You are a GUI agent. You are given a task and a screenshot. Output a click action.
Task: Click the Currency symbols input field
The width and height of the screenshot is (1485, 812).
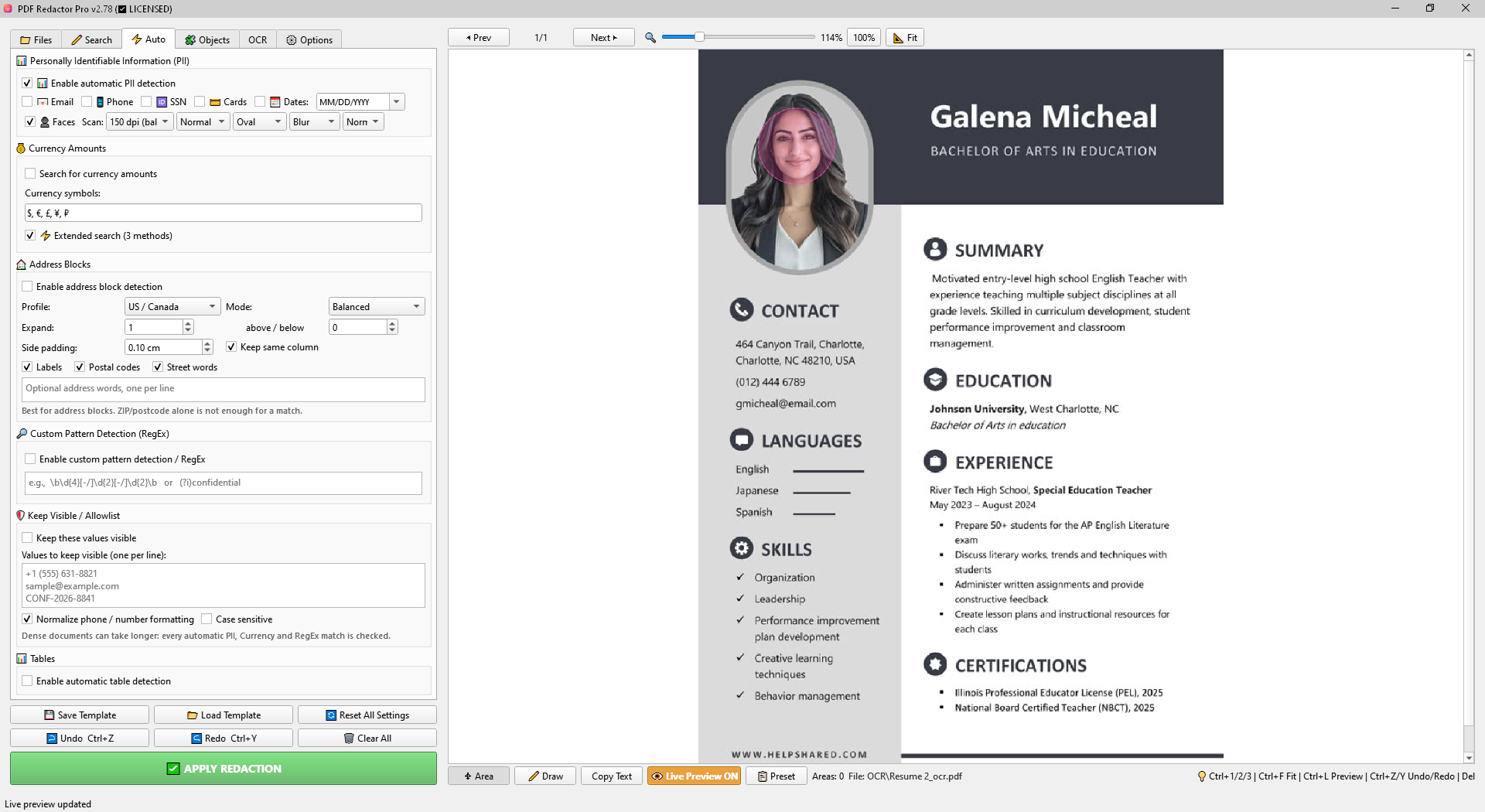click(x=224, y=213)
